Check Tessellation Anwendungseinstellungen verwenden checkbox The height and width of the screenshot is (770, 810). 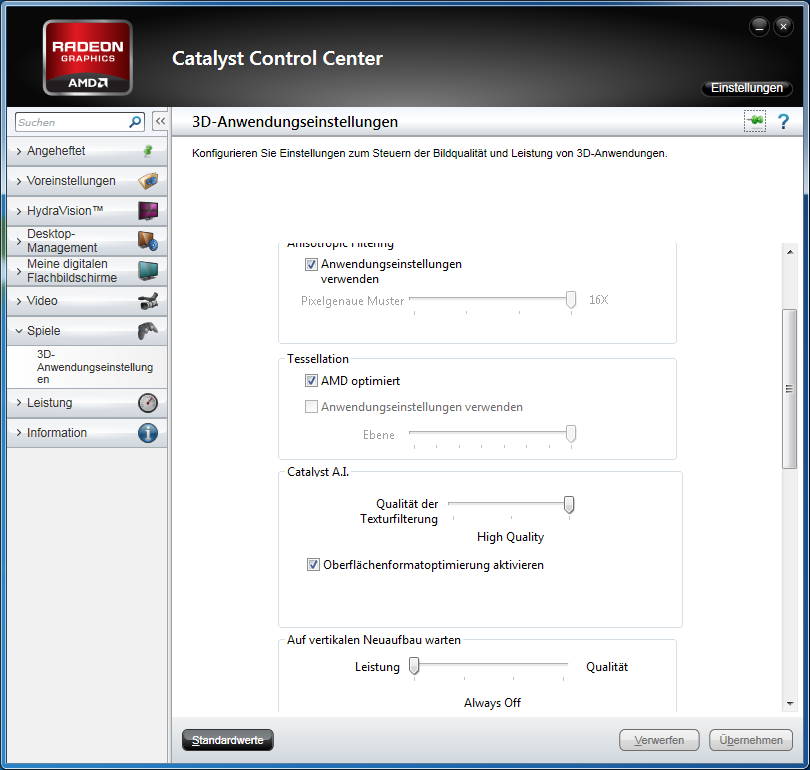[311, 407]
